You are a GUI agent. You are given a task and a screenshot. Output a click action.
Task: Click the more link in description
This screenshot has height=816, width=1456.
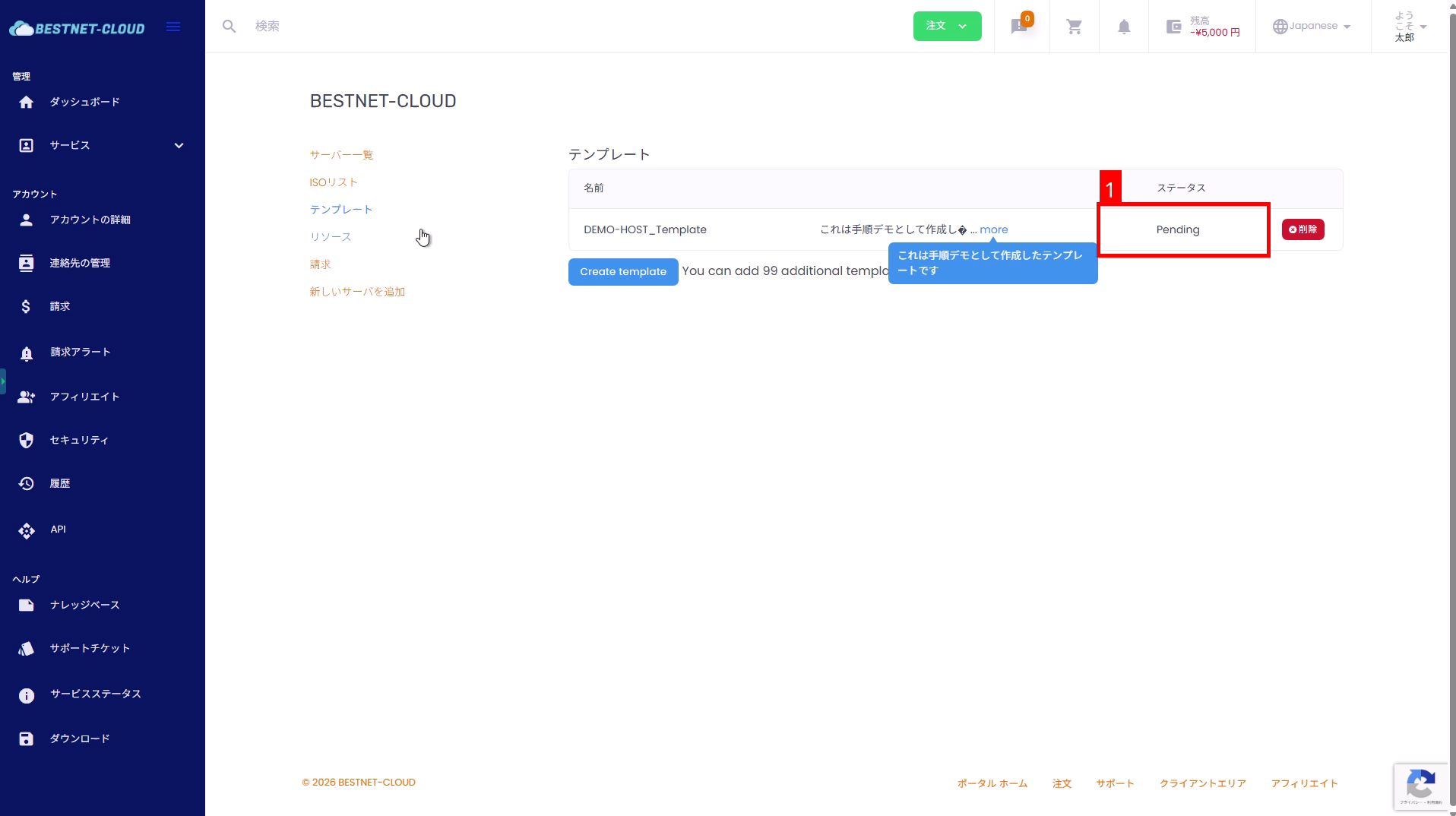[993, 229]
